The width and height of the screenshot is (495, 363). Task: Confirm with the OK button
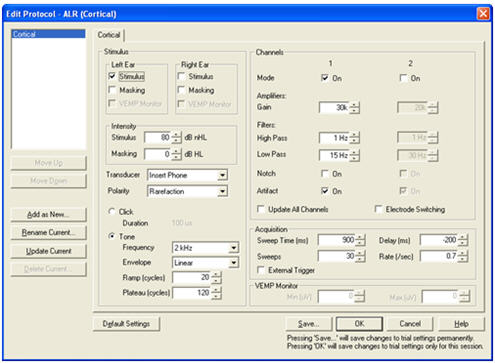coord(359,324)
